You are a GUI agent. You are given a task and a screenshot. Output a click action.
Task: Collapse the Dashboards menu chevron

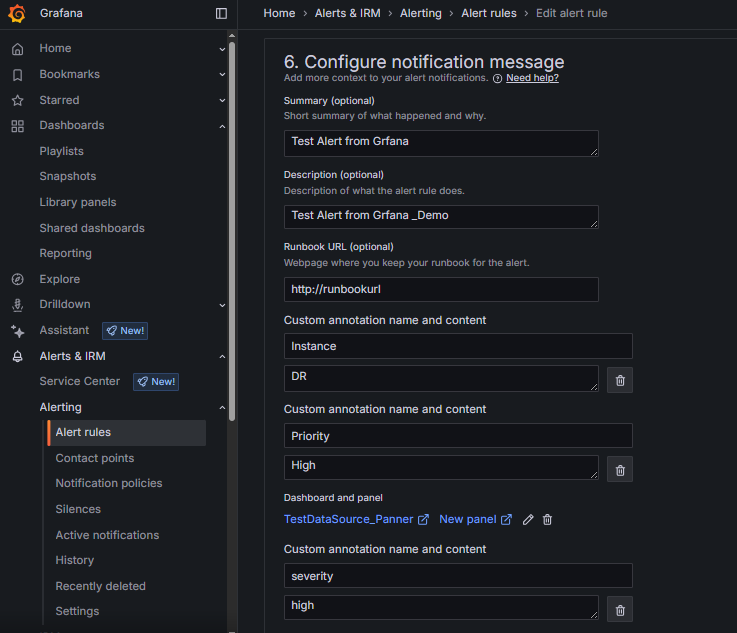click(222, 126)
